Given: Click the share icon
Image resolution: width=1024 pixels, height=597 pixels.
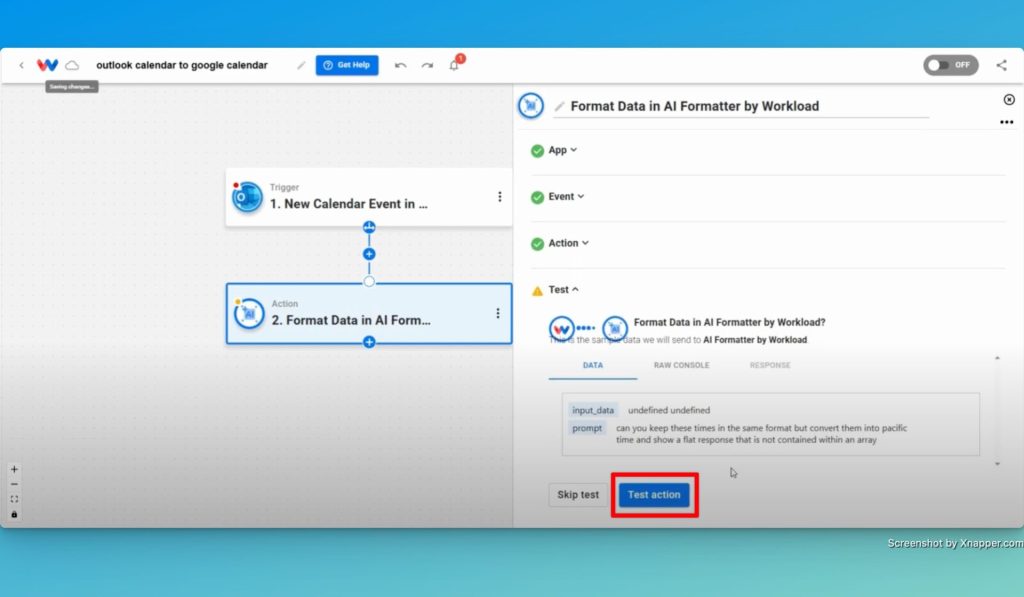Looking at the screenshot, I should click(1001, 65).
